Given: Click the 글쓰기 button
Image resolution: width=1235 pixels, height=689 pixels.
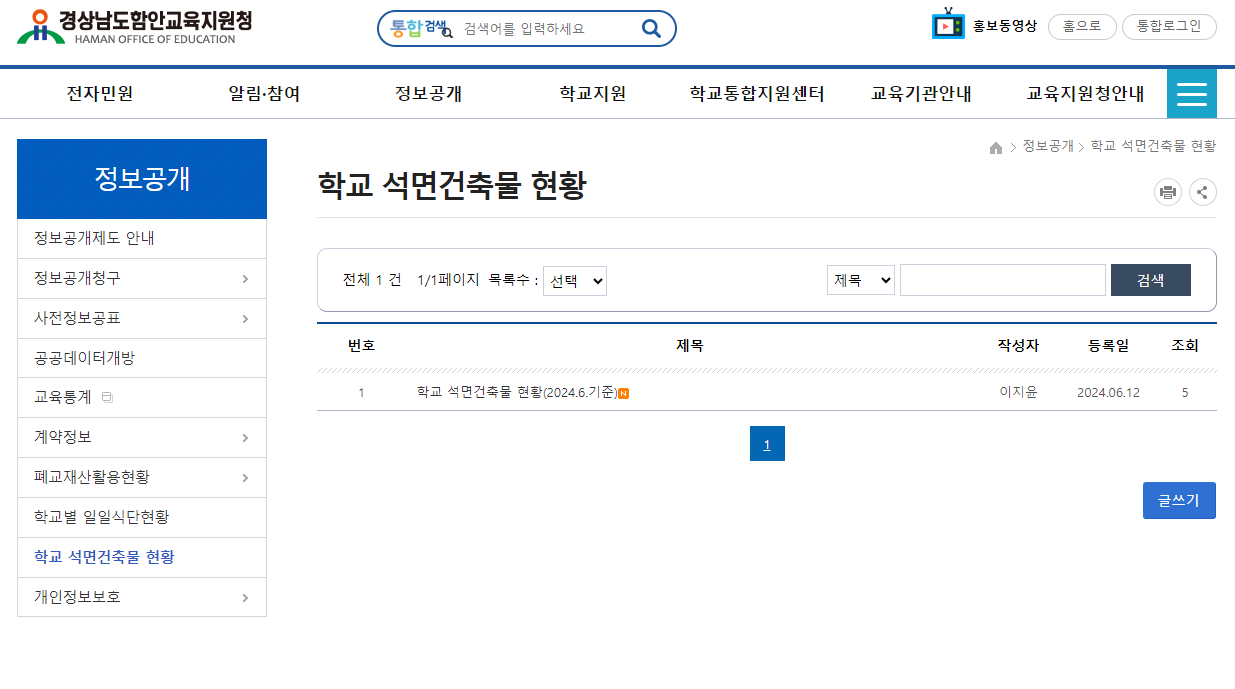Looking at the screenshot, I should tap(1179, 501).
